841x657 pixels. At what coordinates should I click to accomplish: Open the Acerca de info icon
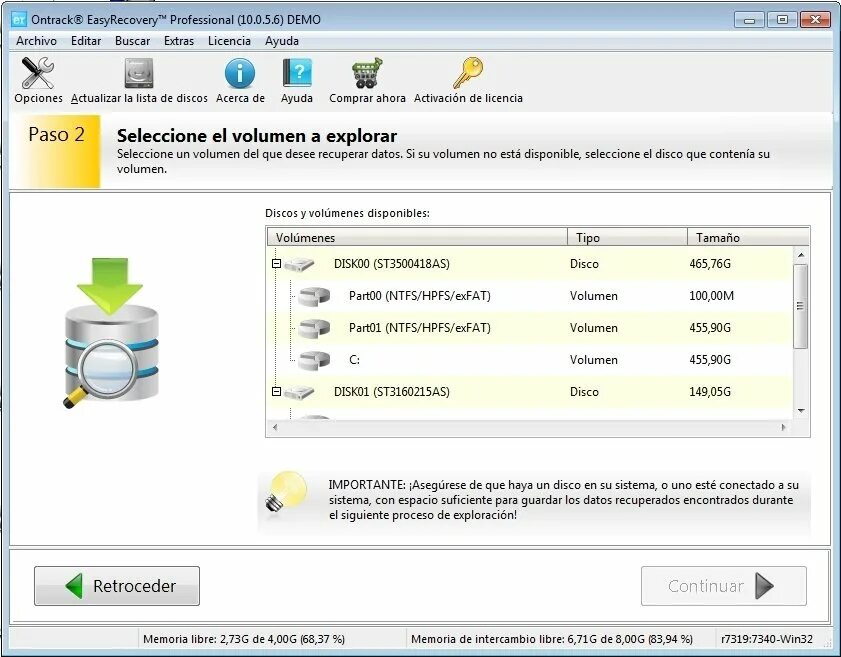240,73
